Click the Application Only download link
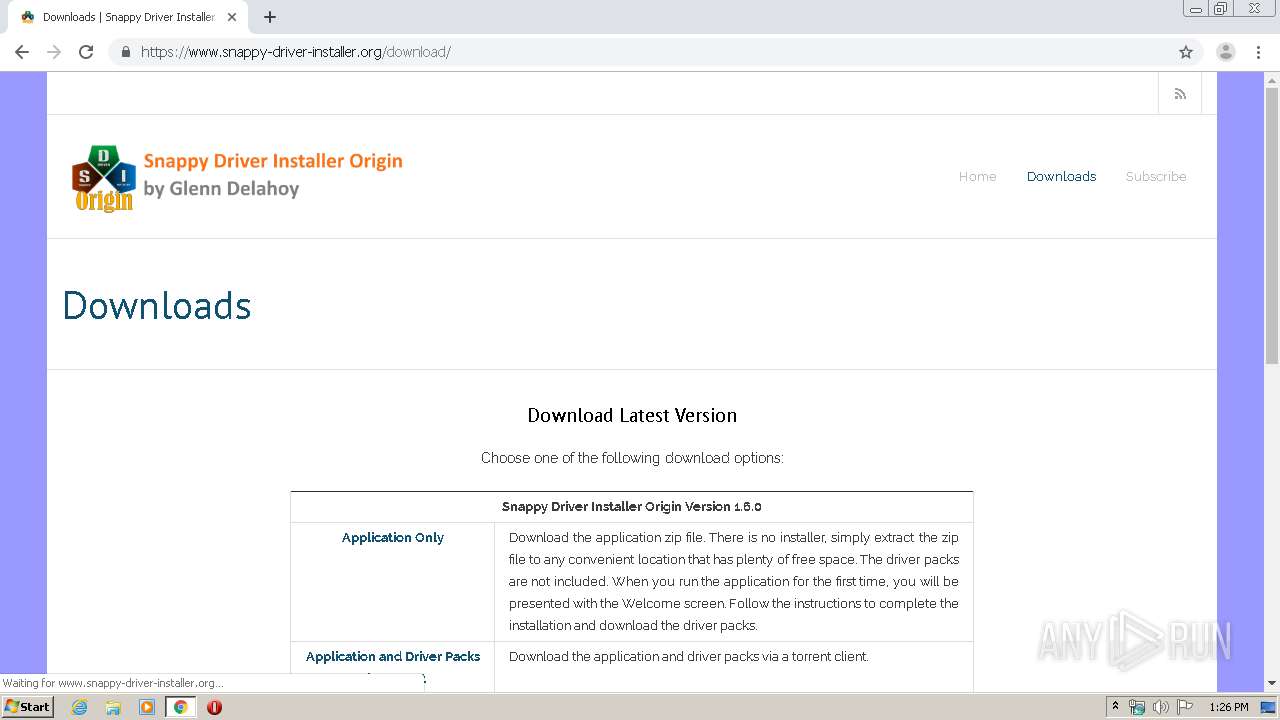 tap(393, 537)
